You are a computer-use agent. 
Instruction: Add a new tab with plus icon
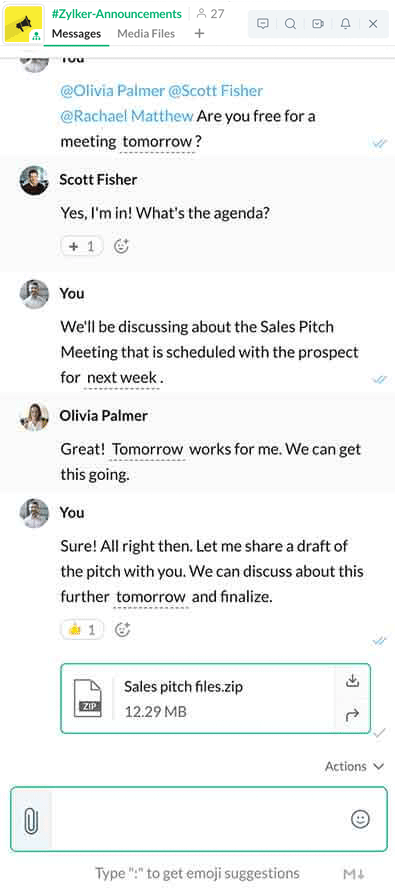199,34
